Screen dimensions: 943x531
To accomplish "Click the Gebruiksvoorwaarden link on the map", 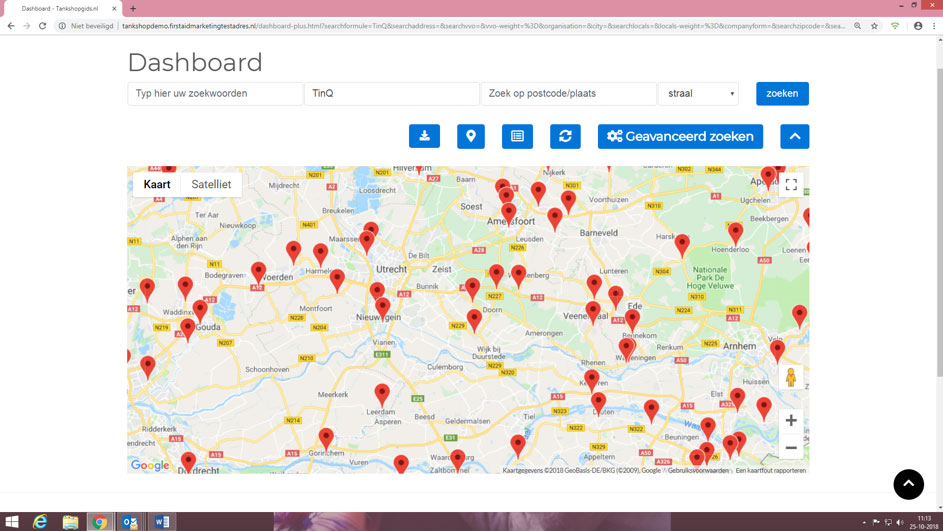I will [x=698, y=470].
